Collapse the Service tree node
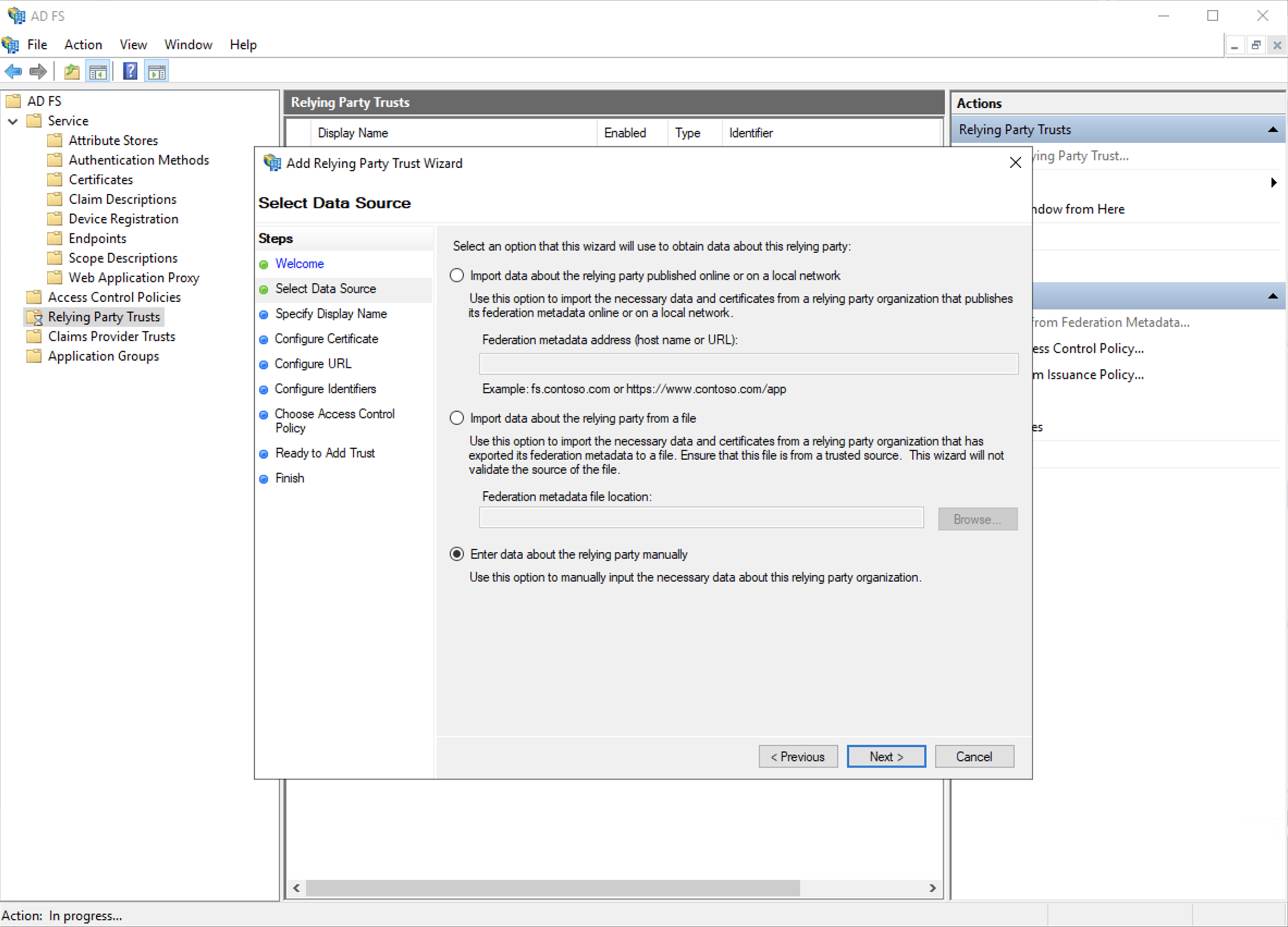The width and height of the screenshot is (1288, 927). [13, 121]
